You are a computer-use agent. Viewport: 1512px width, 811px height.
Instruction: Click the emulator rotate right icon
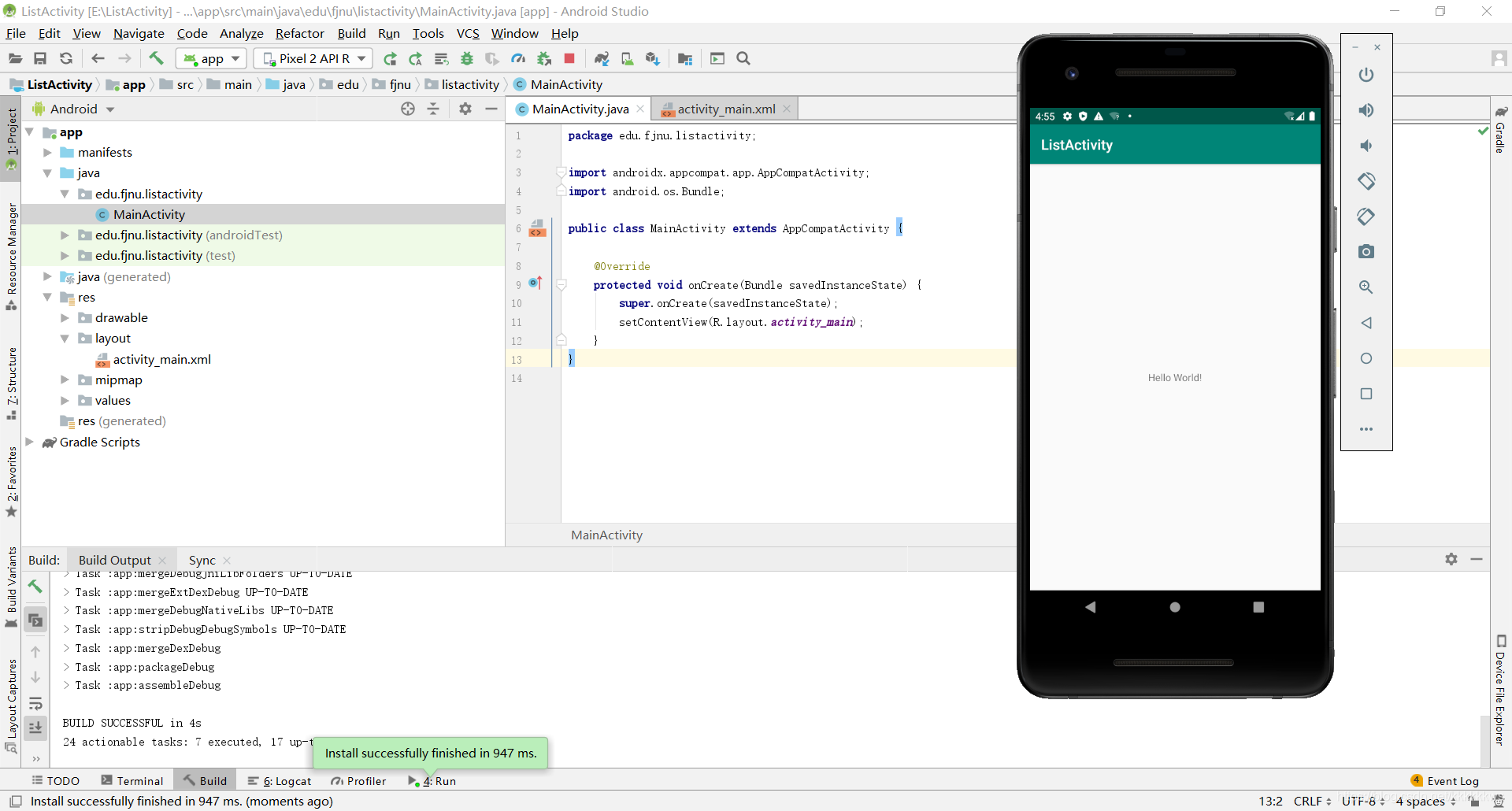1366,217
